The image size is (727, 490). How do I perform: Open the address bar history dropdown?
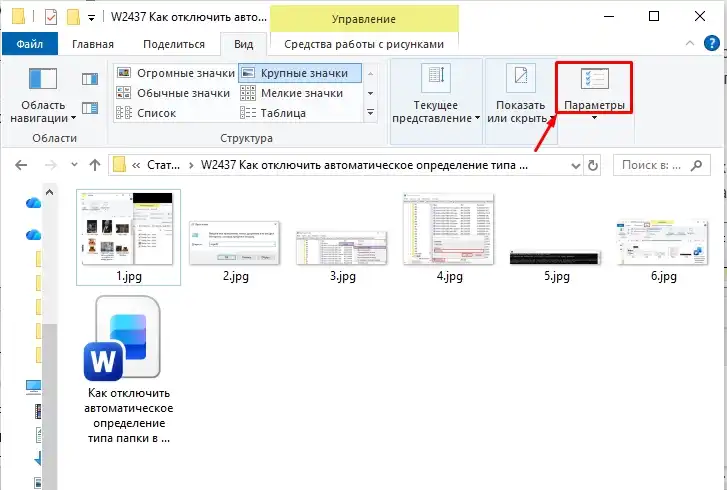tap(576, 166)
